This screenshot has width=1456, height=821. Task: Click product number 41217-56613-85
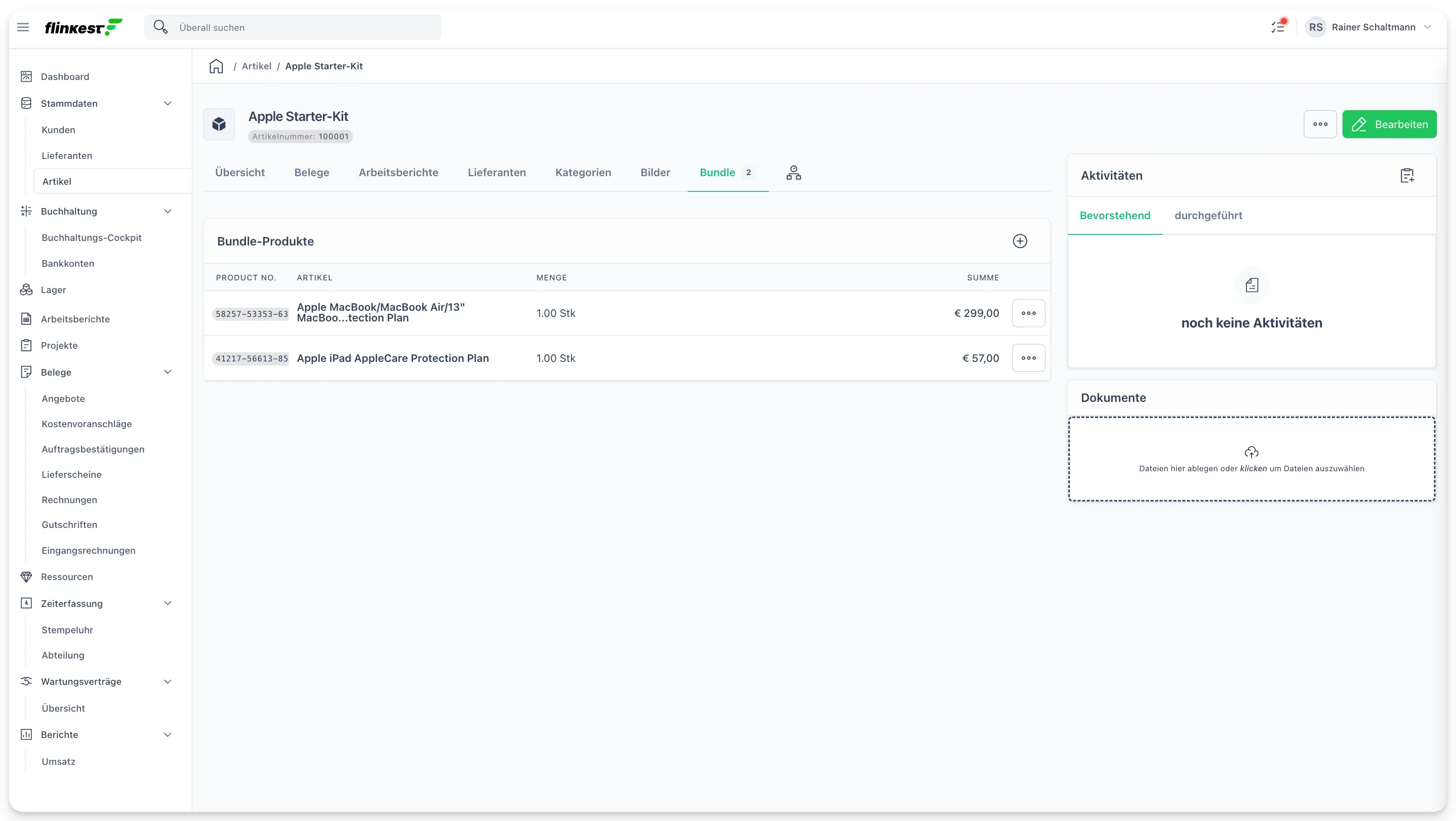tap(252, 359)
